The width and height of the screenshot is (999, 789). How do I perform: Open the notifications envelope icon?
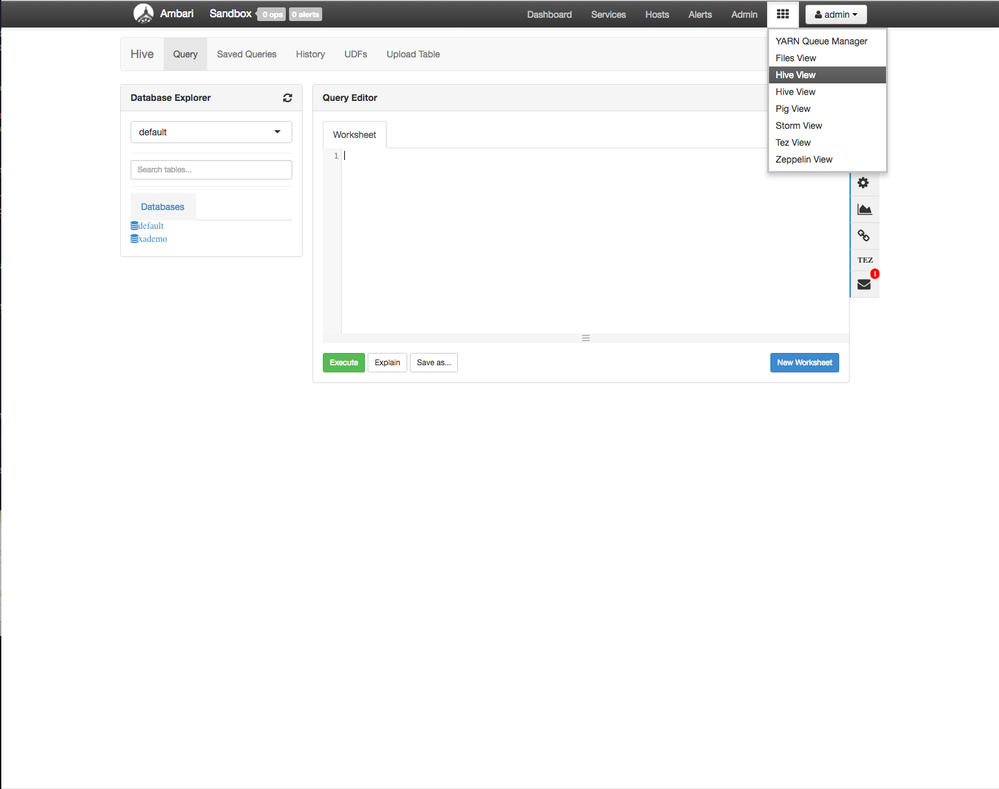tap(864, 284)
